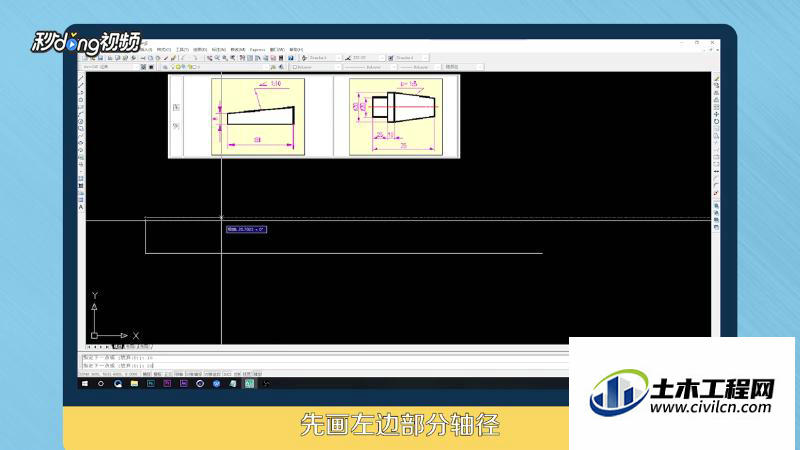Toggle DUCS in status bar

[228, 374]
